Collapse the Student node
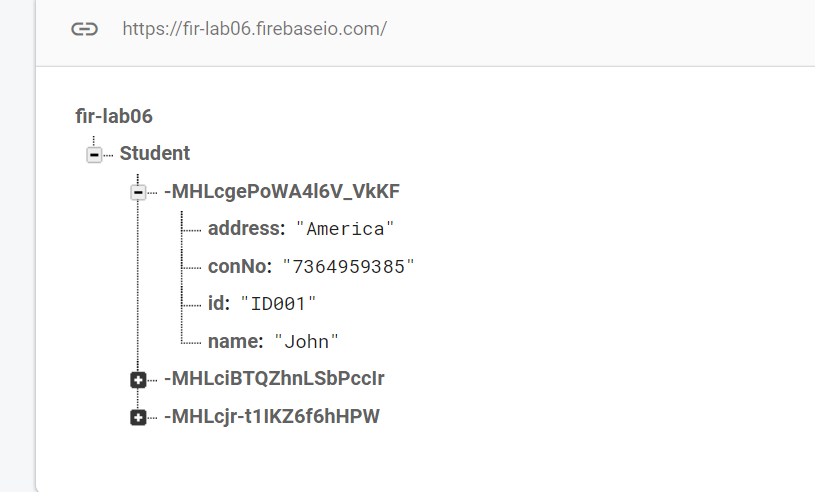 click(x=94, y=155)
